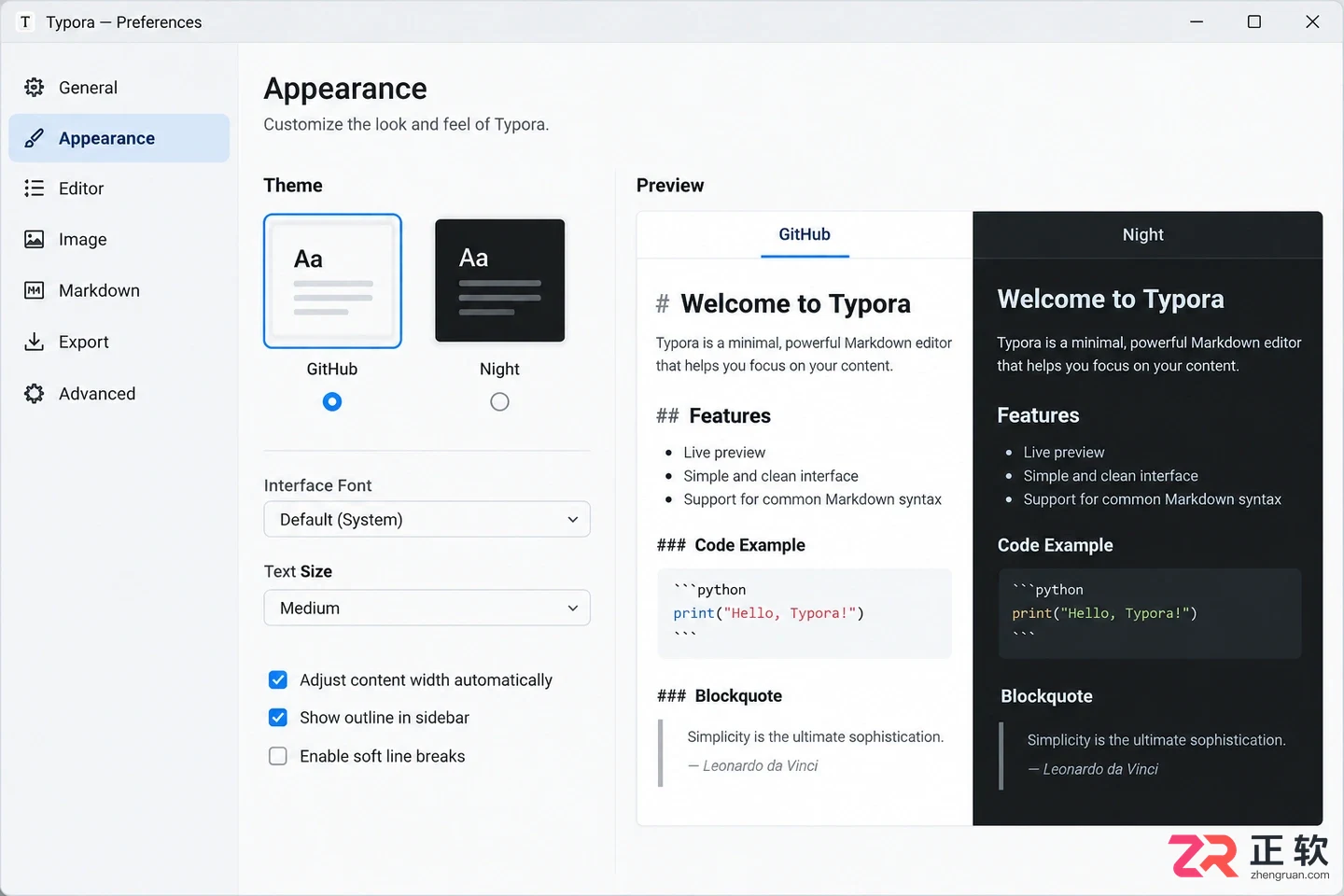1344x896 pixels.
Task: Uncheck Show outline in sidebar
Action: pyautogui.click(x=278, y=718)
